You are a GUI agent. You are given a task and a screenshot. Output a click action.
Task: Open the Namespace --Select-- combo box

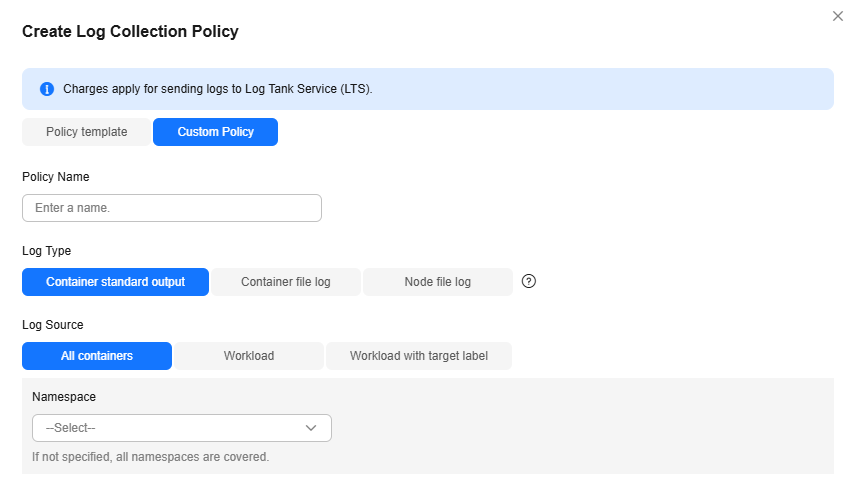click(182, 428)
